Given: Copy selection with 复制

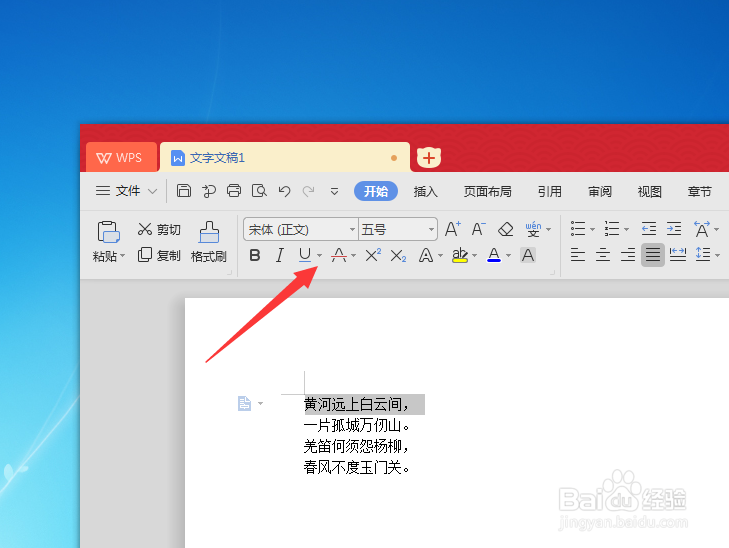Looking at the screenshot, I should (159, 255).
